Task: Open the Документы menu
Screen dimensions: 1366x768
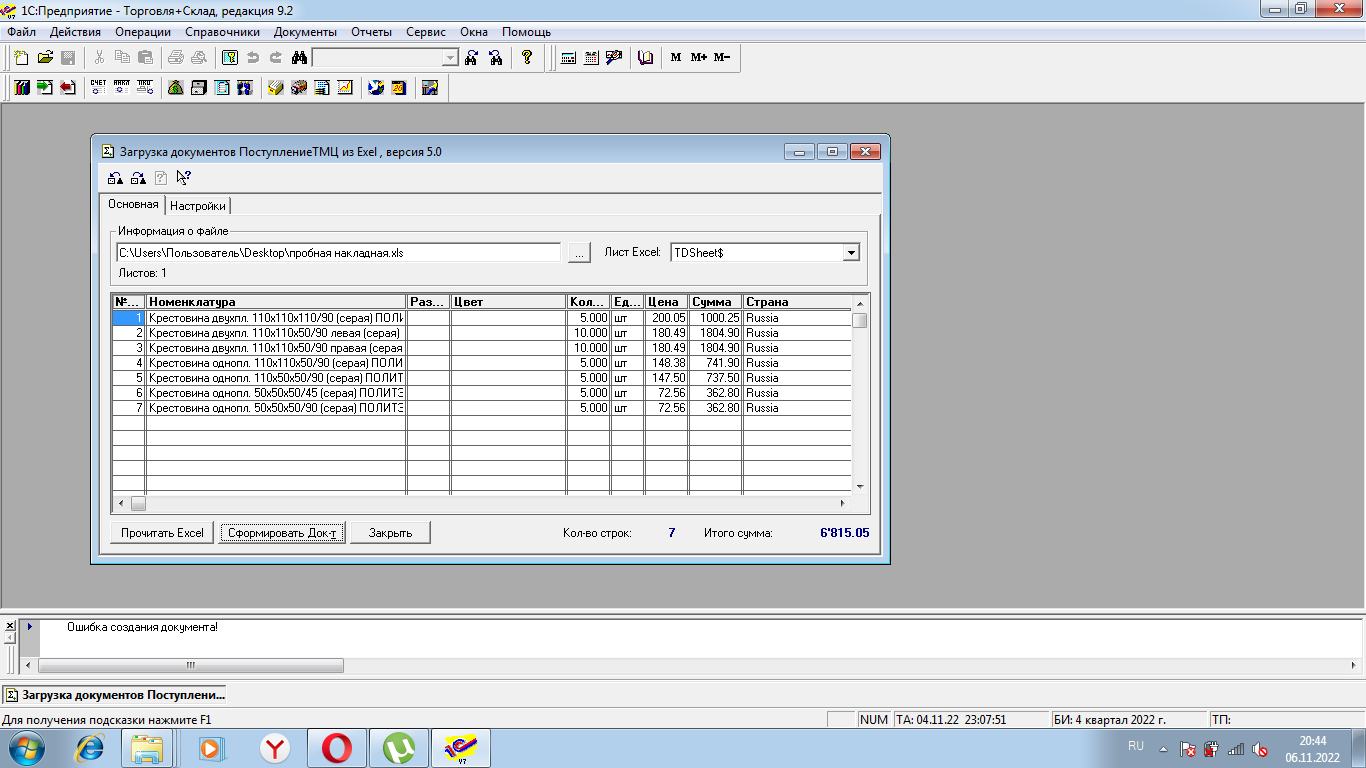Action: pos(305,32)
